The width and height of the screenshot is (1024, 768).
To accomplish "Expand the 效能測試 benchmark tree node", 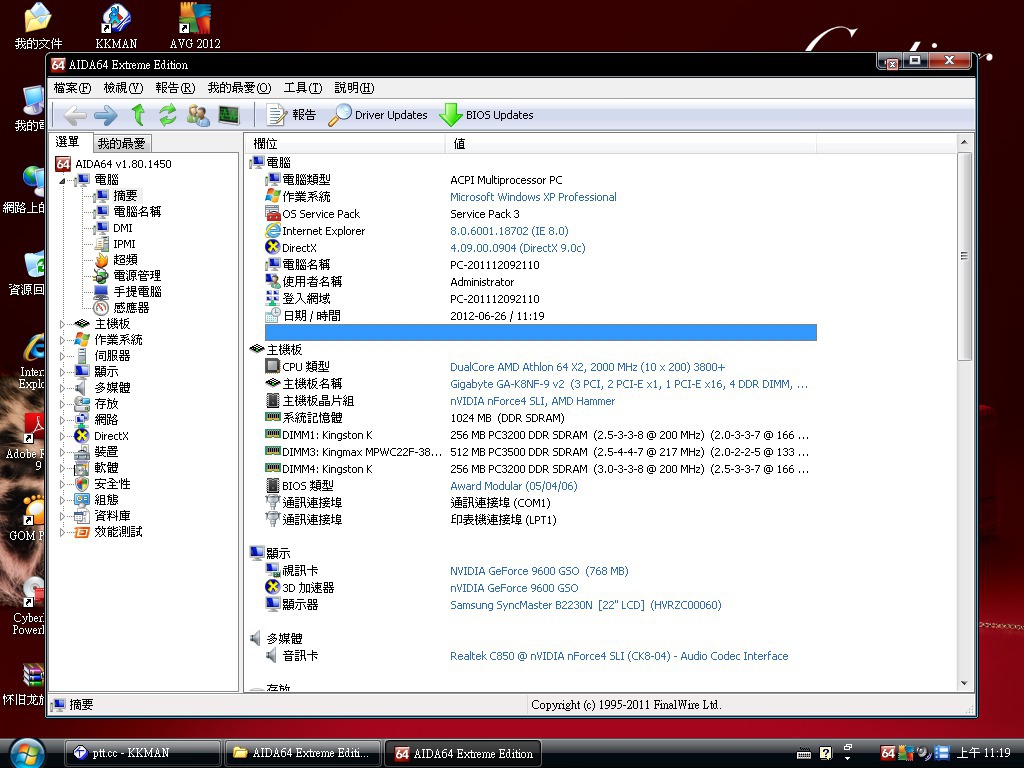I will (63, 532).
